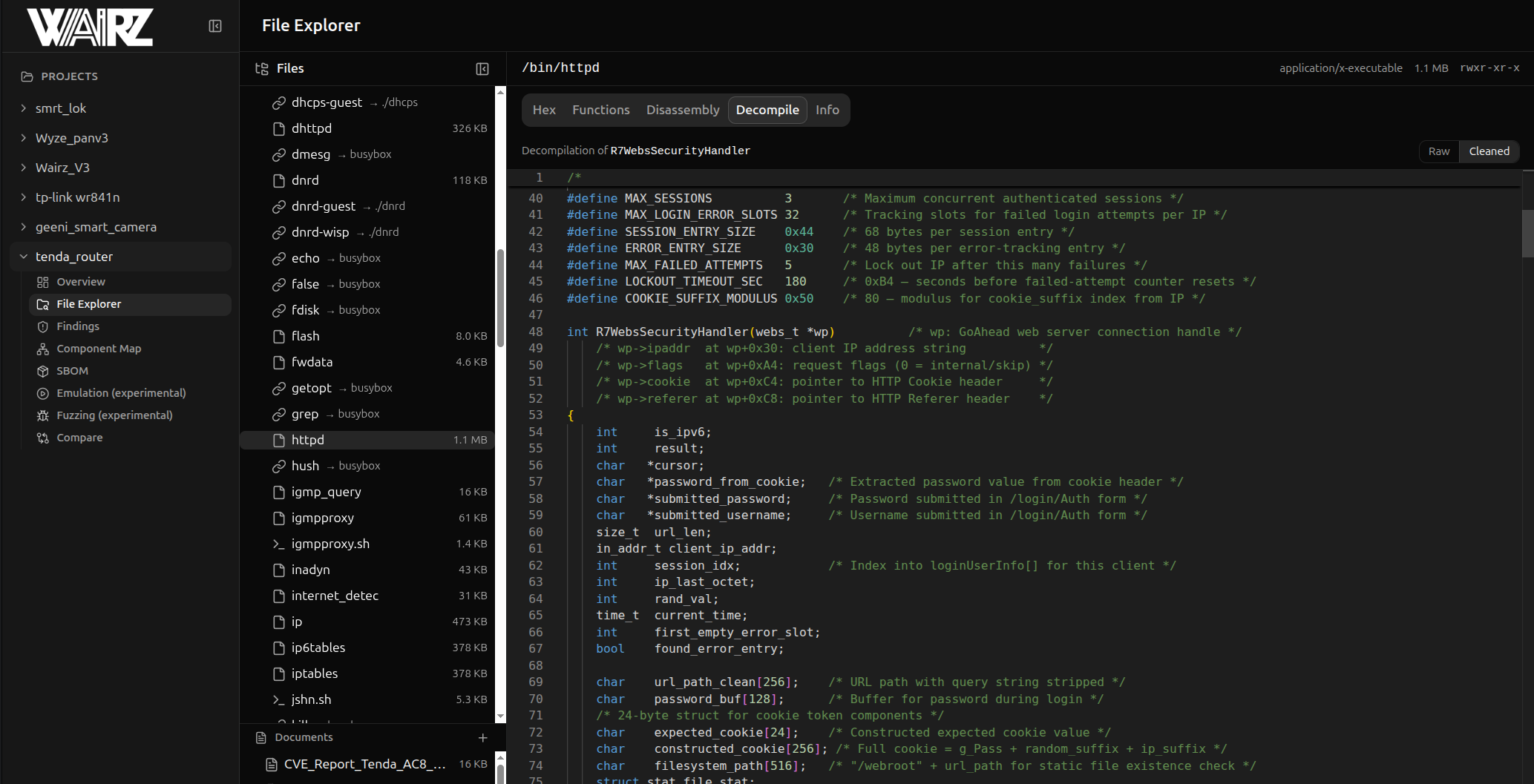1534x784 pixels.
Task: Click the Fuzzing bug icon
Action: (43, 415)
